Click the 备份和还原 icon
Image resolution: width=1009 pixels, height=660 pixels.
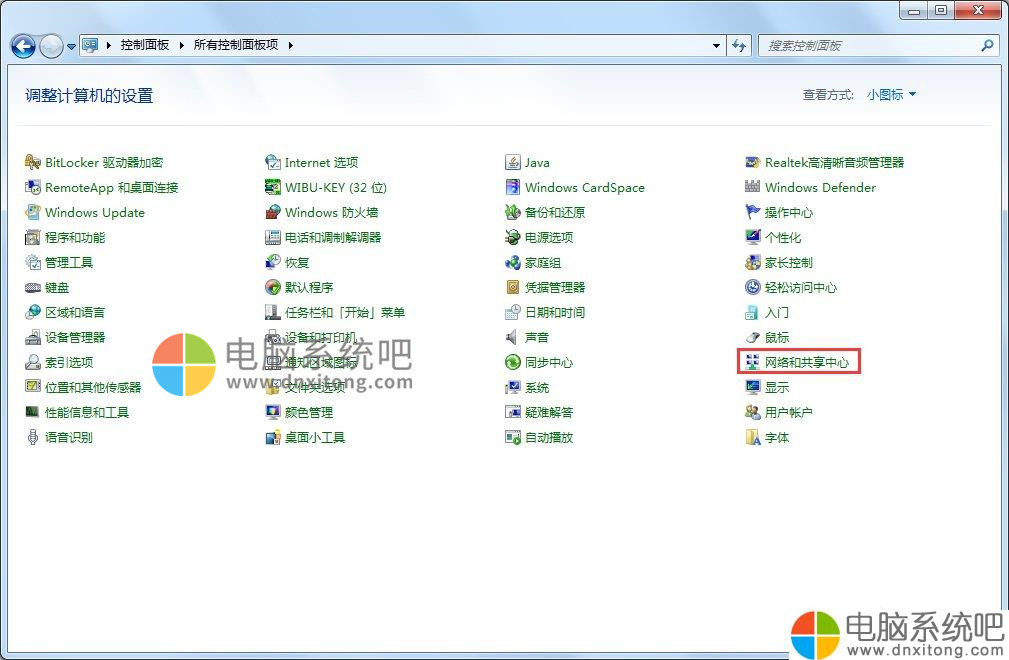(x=513, y=212)
